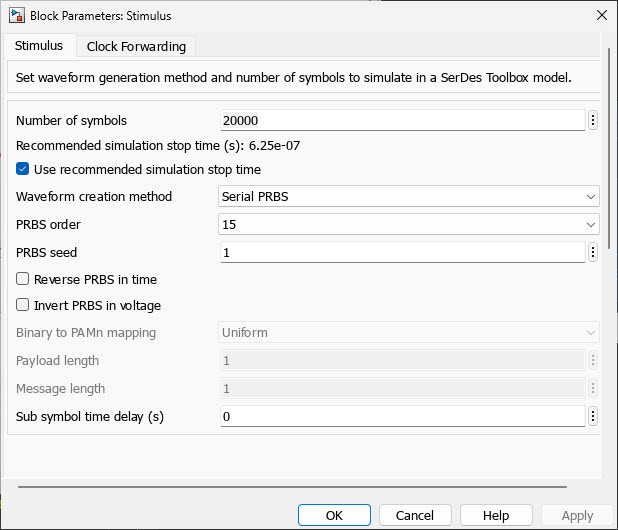This screenshot has width=618, height=530.
Task: Click the options dots beside Sub symbol time delay
Action: click(593, 416)
